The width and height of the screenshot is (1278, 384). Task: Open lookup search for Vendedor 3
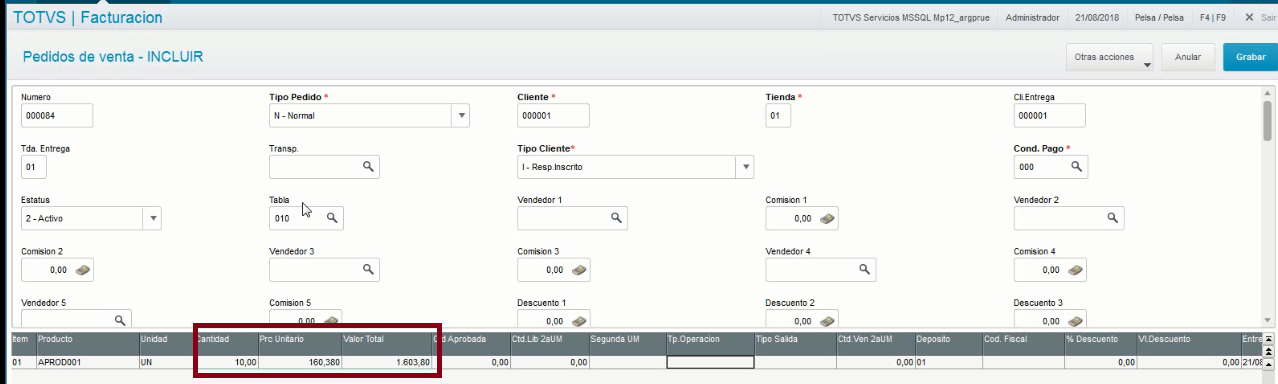point(368,269)
